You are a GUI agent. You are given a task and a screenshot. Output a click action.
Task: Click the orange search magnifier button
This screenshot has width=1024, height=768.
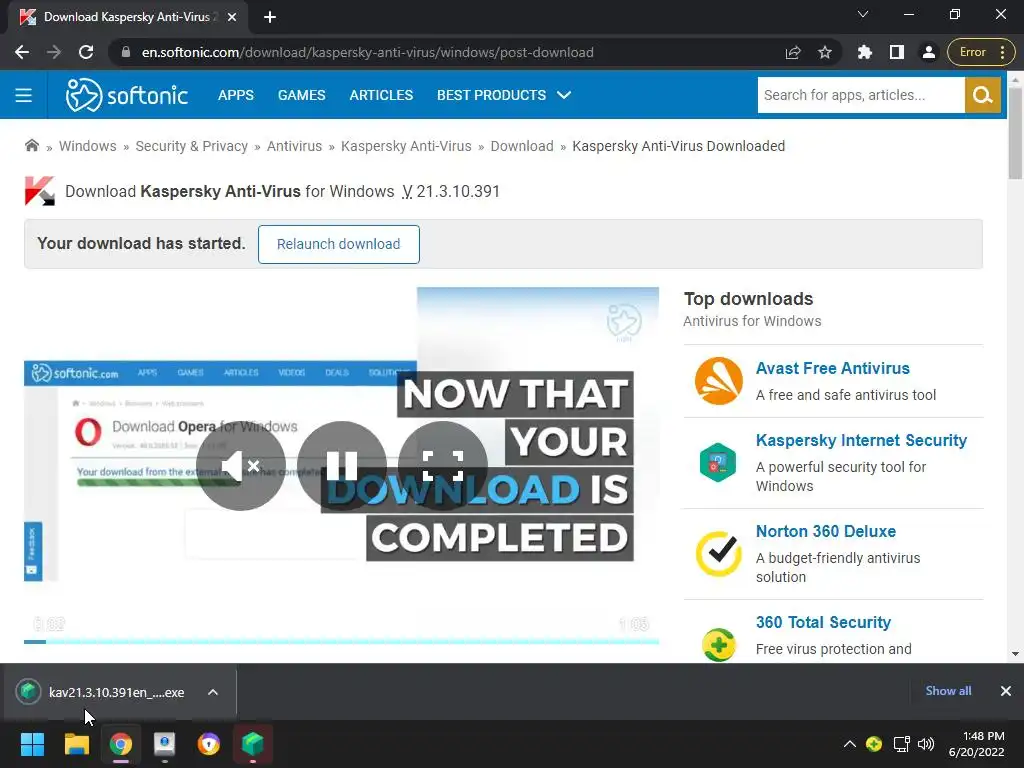tap(983, 95)
